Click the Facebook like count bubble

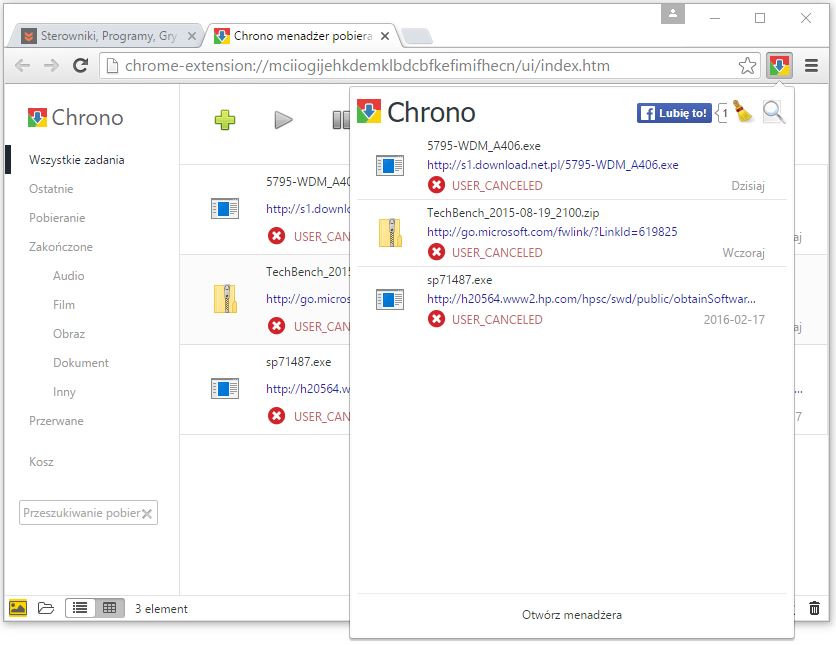(x=721, y=113)
